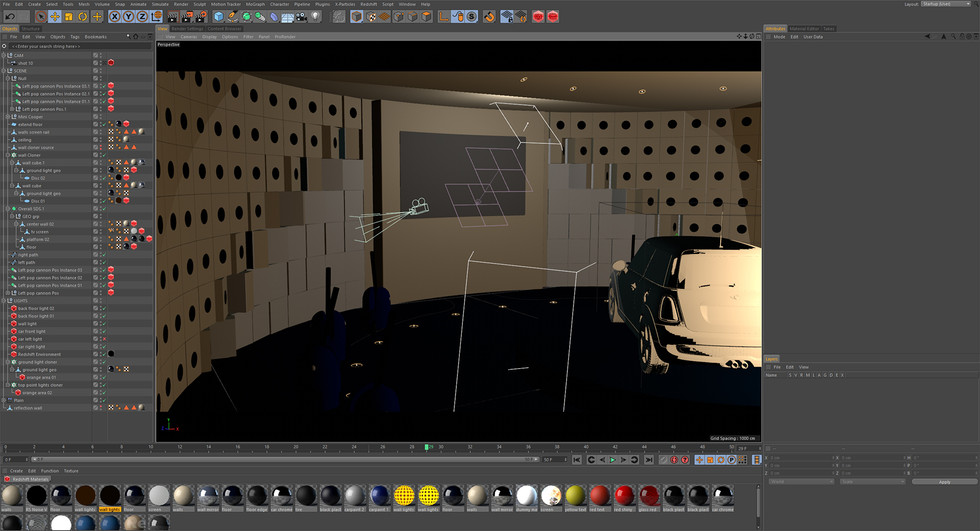Toggle enable check for car left light

click(104, 339)
